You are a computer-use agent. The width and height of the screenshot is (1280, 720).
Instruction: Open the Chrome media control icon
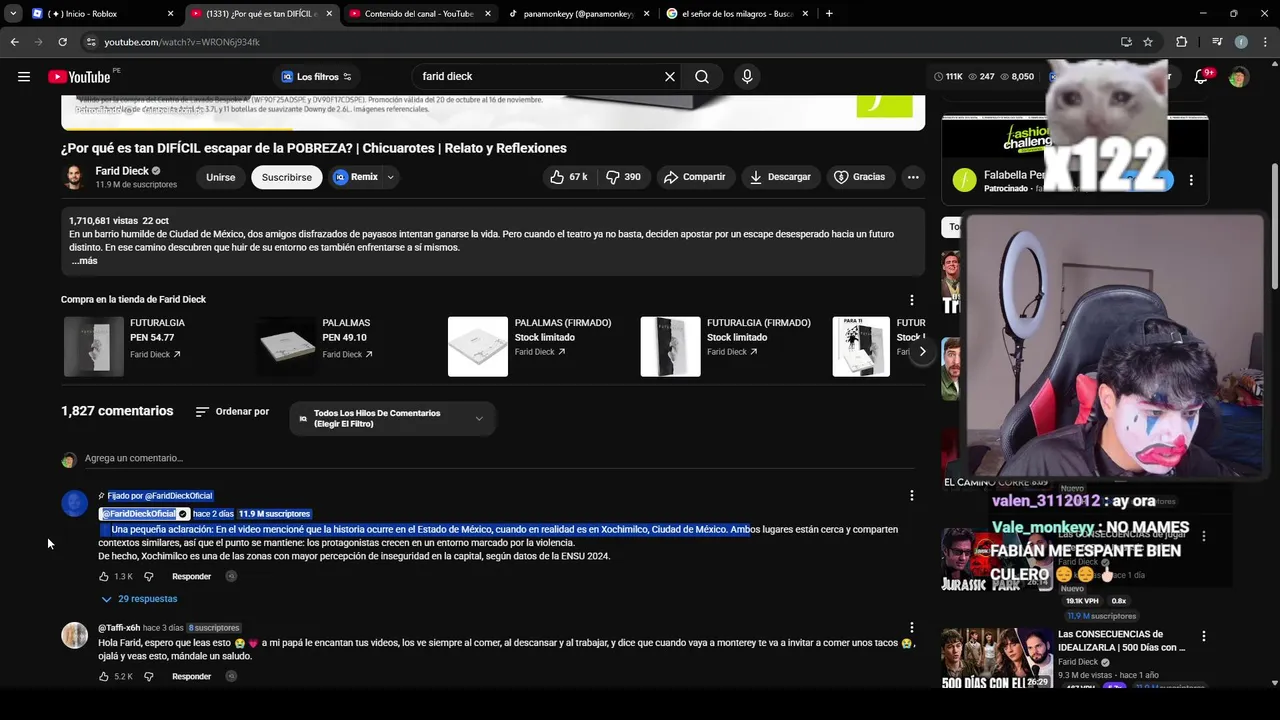point(1217,42)
